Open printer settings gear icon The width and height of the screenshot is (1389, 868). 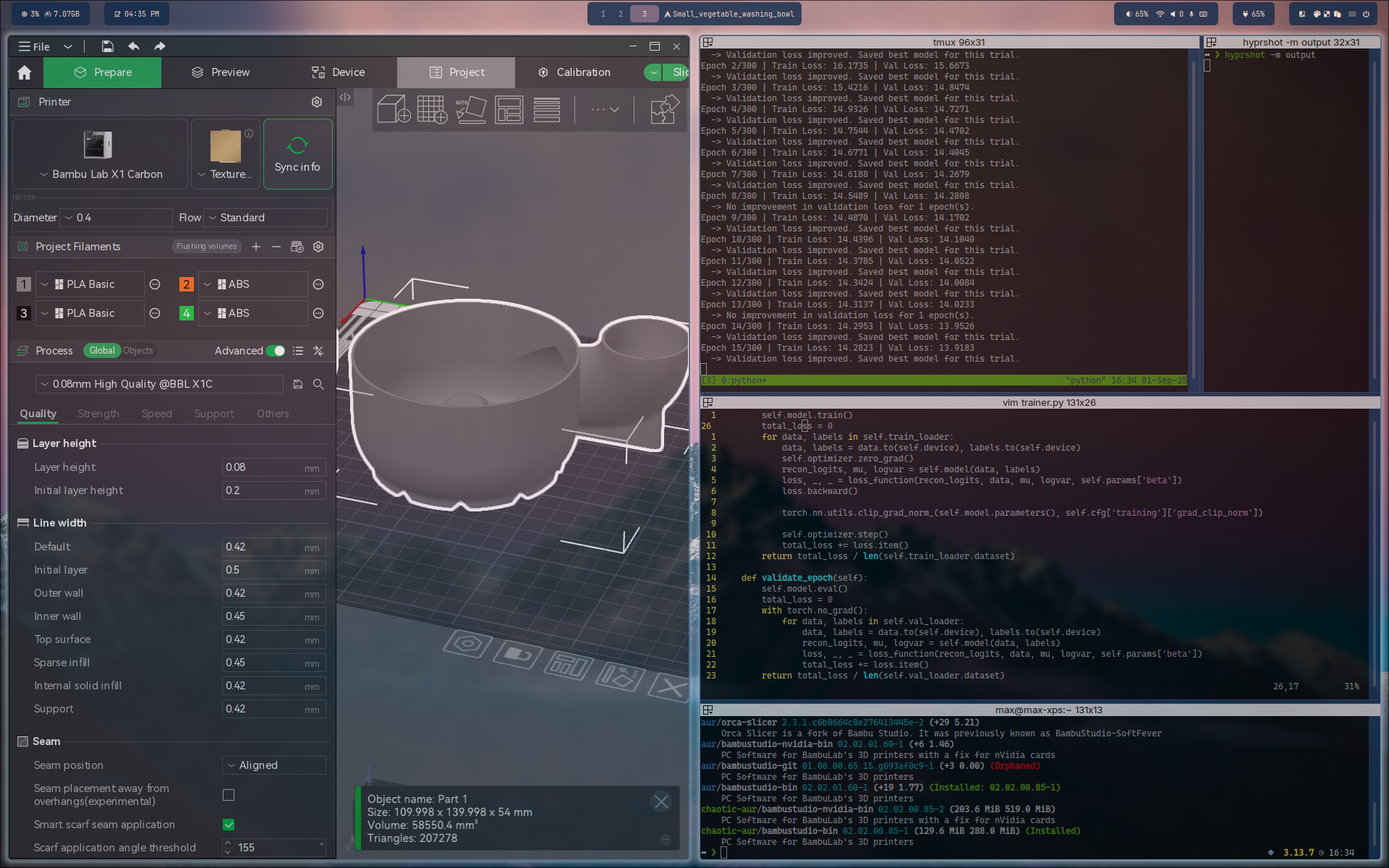(316, 102)
